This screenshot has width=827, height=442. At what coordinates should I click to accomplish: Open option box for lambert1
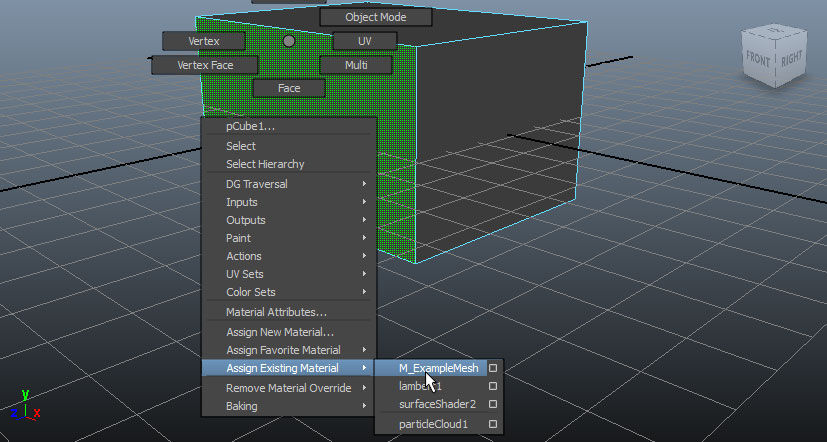pyautogui.click(x=492, y=387)
